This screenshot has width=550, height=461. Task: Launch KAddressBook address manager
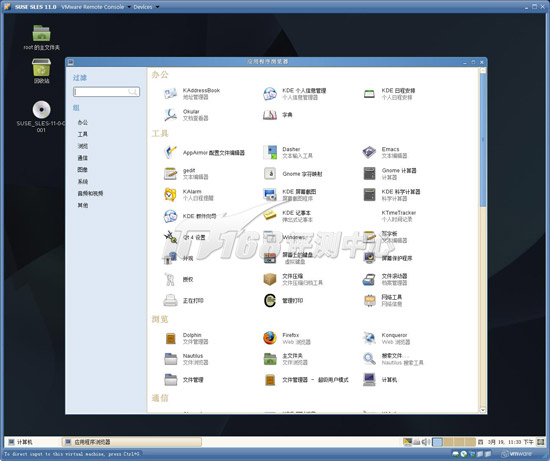192,94
